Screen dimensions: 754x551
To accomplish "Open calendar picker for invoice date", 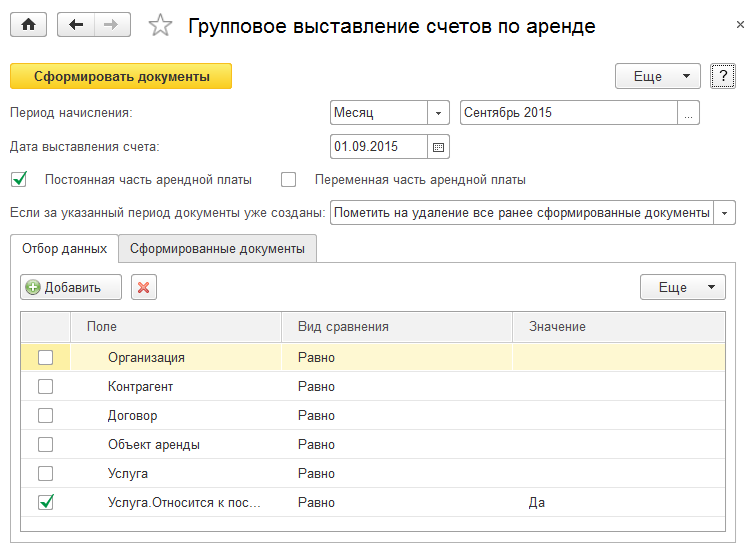I will pos(438,147).
